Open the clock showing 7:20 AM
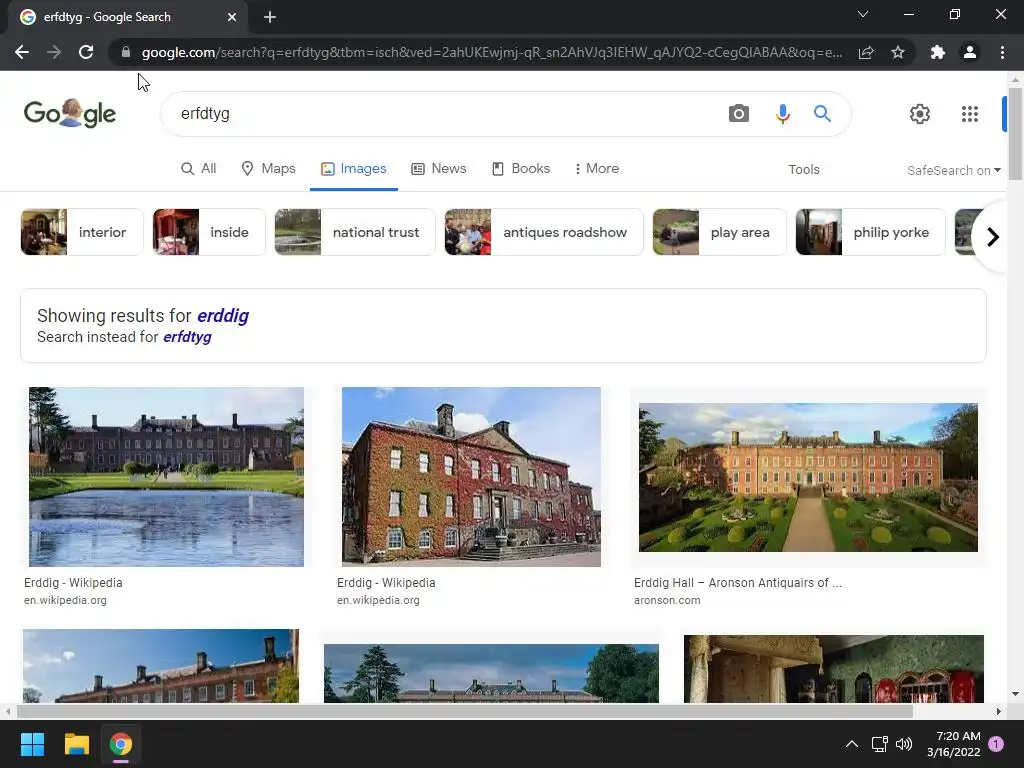This screenshot has height=768, width=1024. [954, 744]
